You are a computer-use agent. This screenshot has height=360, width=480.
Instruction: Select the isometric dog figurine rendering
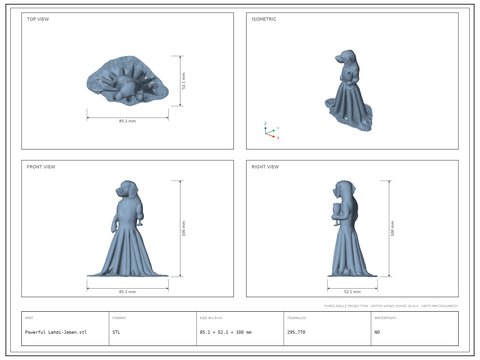[x=348, y=90]
